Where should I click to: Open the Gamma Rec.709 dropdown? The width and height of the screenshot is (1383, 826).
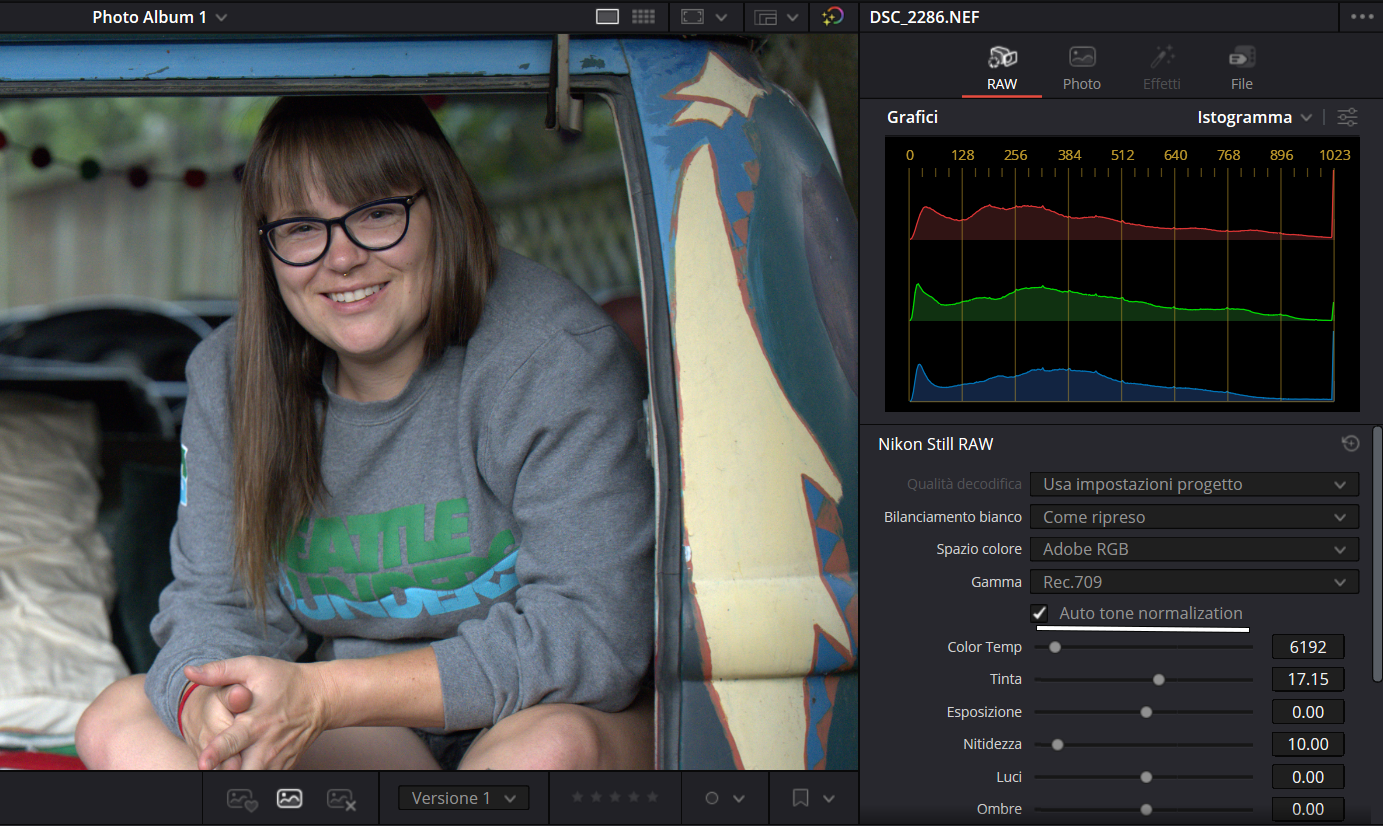[1194, 581]
